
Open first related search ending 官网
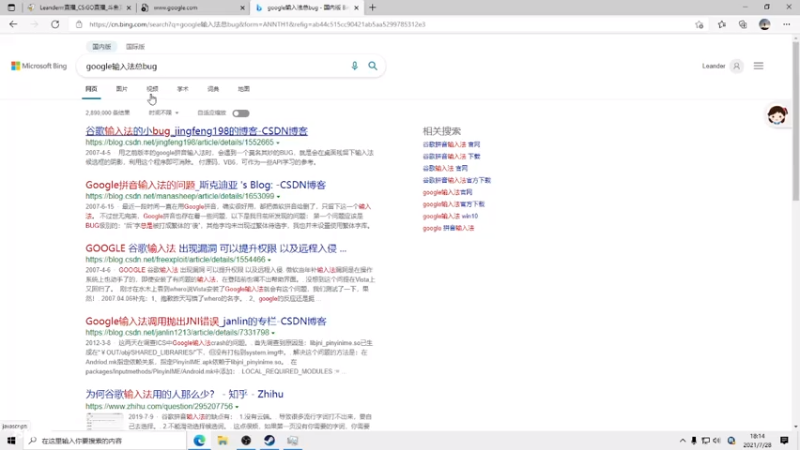pos(452,144)
